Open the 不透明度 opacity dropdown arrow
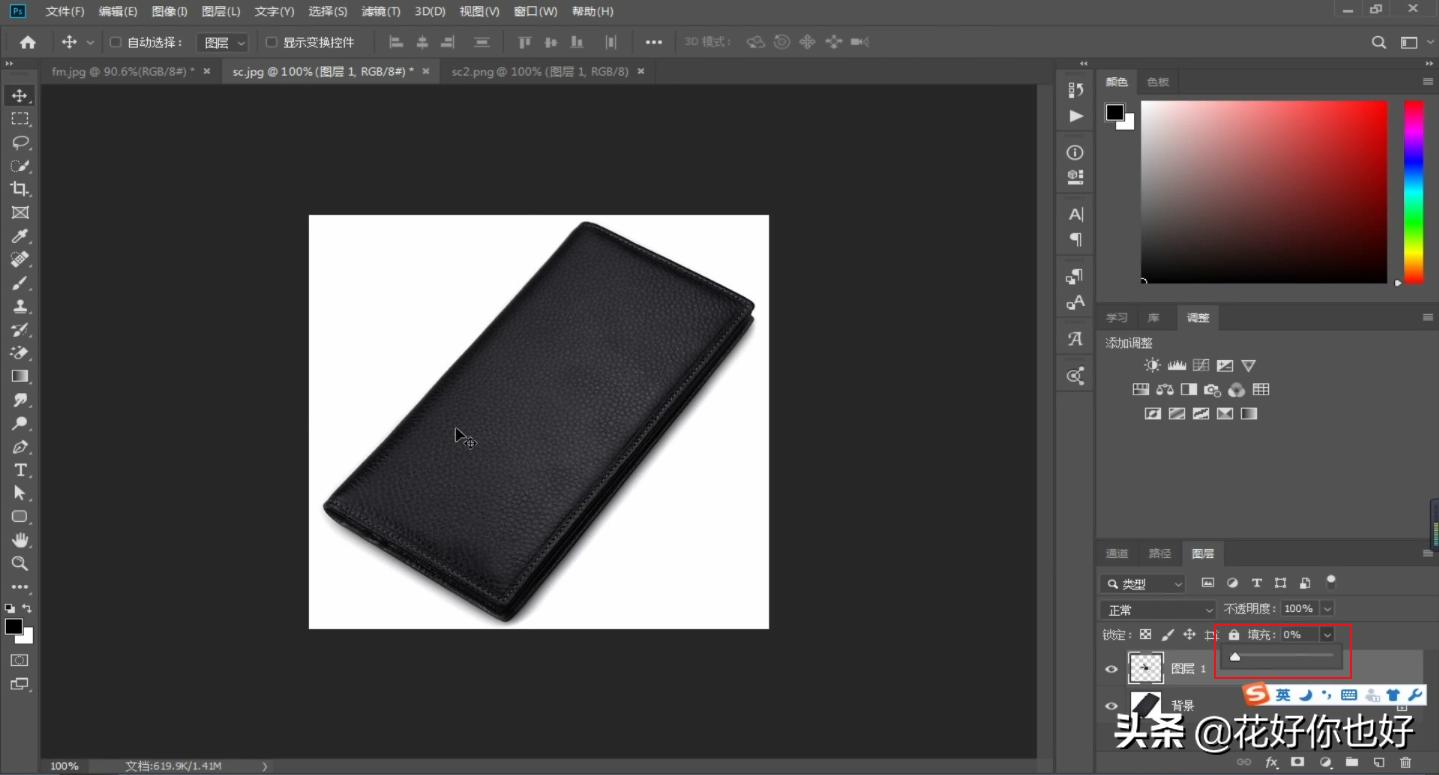1439x775 pixels. click(x=1327, y=609)
